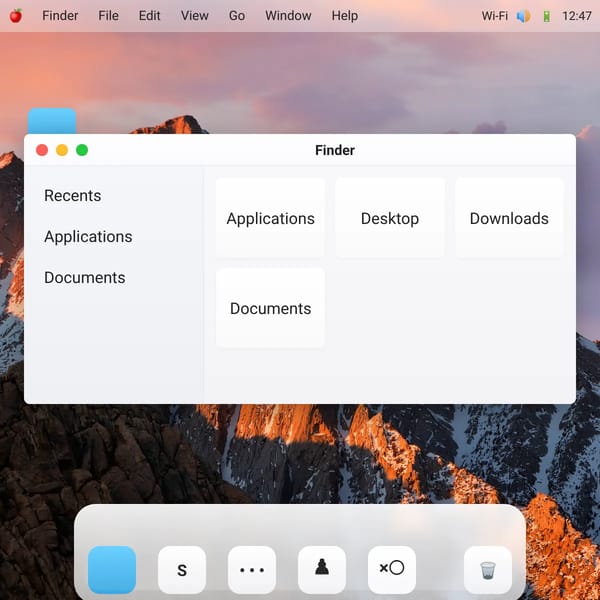Click the blue Finder icon in dock
Image resolution: width=600 pixels, height=600 pixels.
pos(112,570)
